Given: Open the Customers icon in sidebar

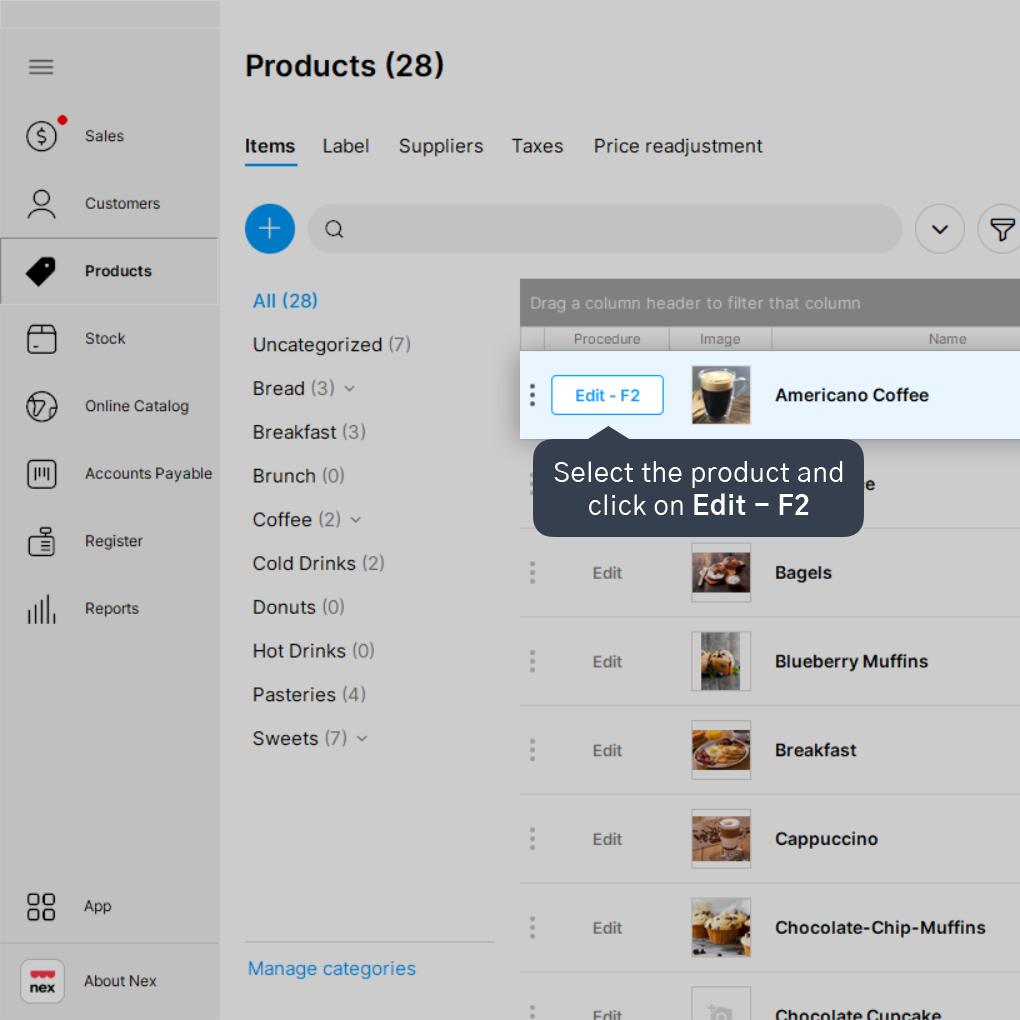Looking at the screenshot, I should coord(42,204).
